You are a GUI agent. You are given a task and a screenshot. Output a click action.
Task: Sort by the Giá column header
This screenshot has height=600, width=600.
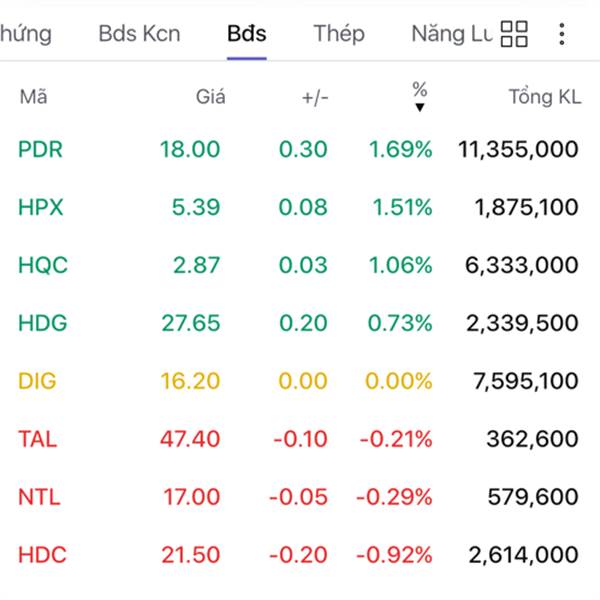tap(210, 97)
